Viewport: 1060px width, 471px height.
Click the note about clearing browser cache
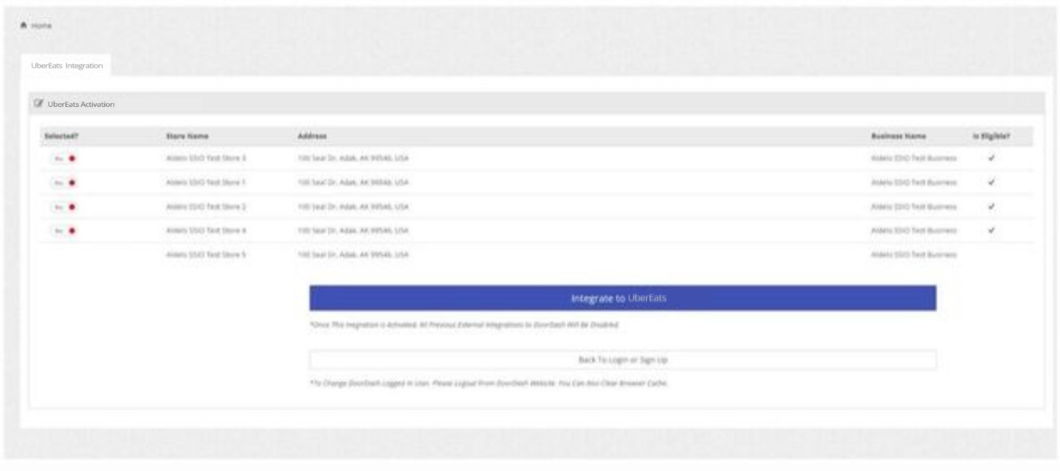[489, 383]
